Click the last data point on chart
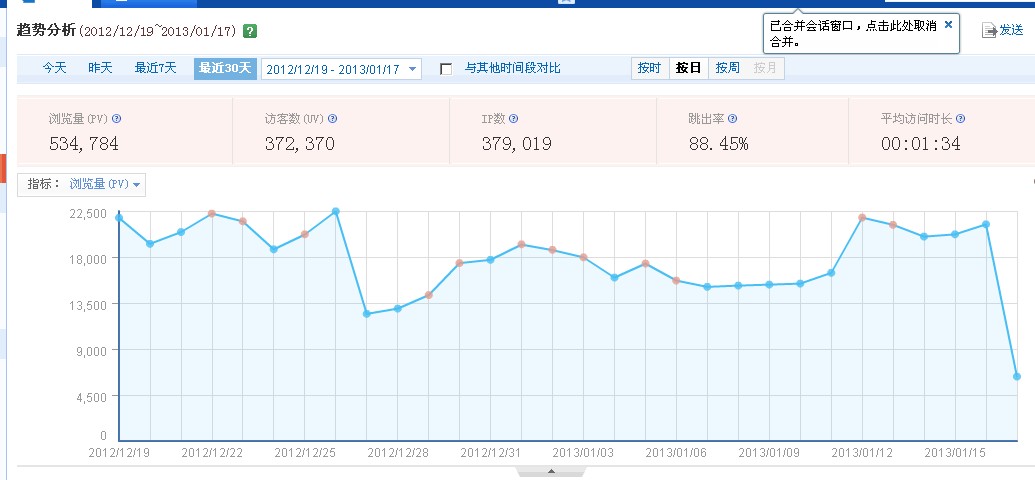The image size is (1035, 480). click(x=1017, y=376)
